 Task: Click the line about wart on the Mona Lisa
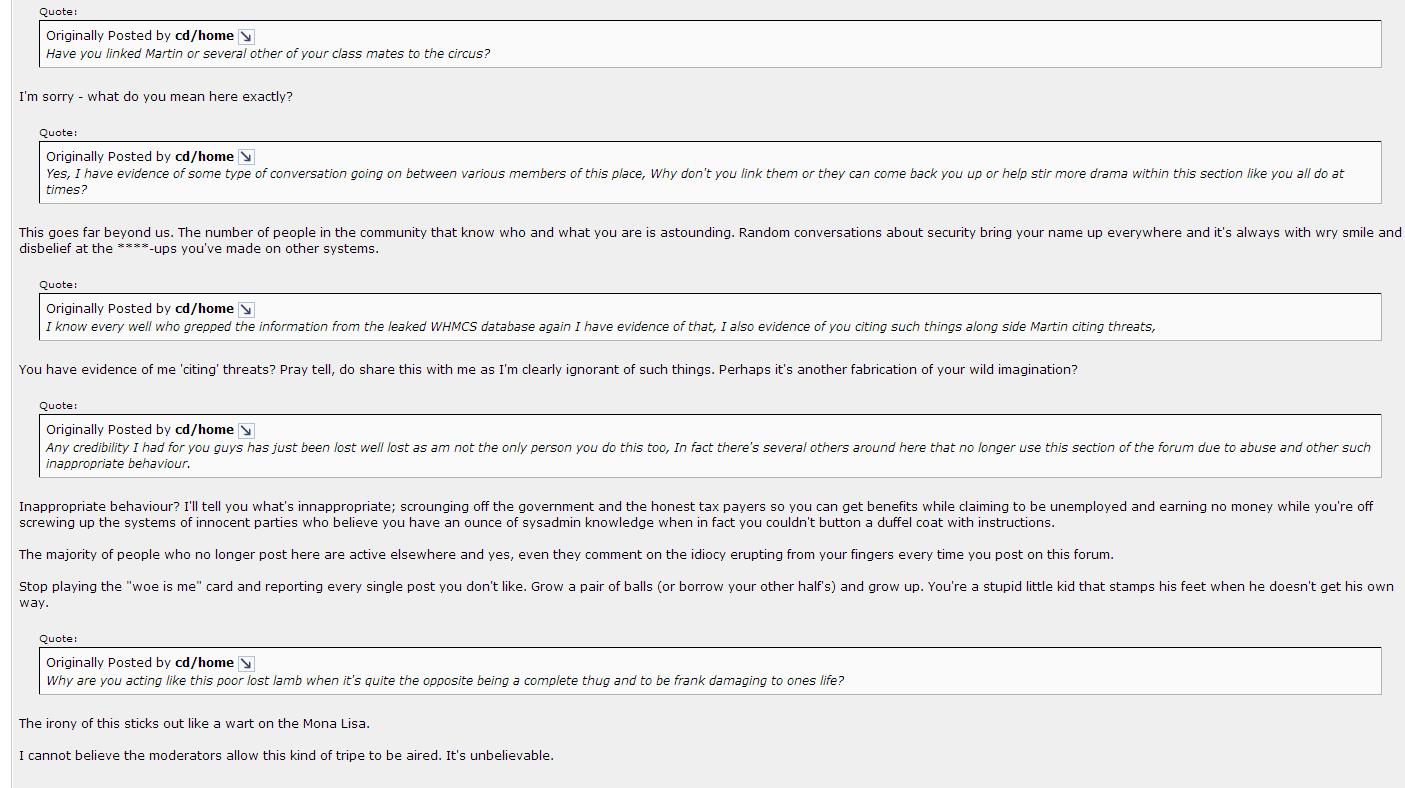tap(194, 724)
